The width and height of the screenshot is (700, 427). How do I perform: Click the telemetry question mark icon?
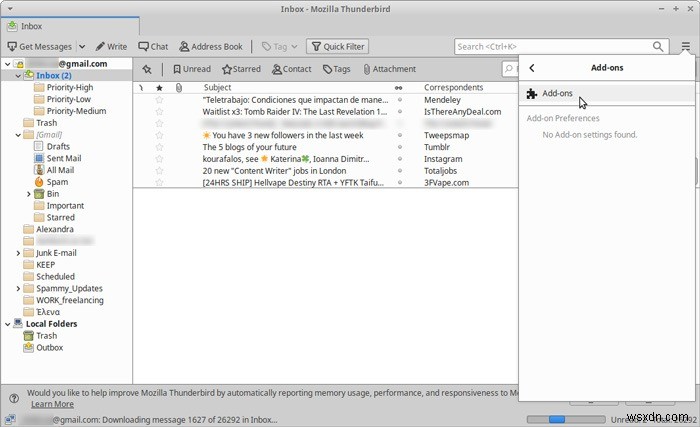coord(14,398)
